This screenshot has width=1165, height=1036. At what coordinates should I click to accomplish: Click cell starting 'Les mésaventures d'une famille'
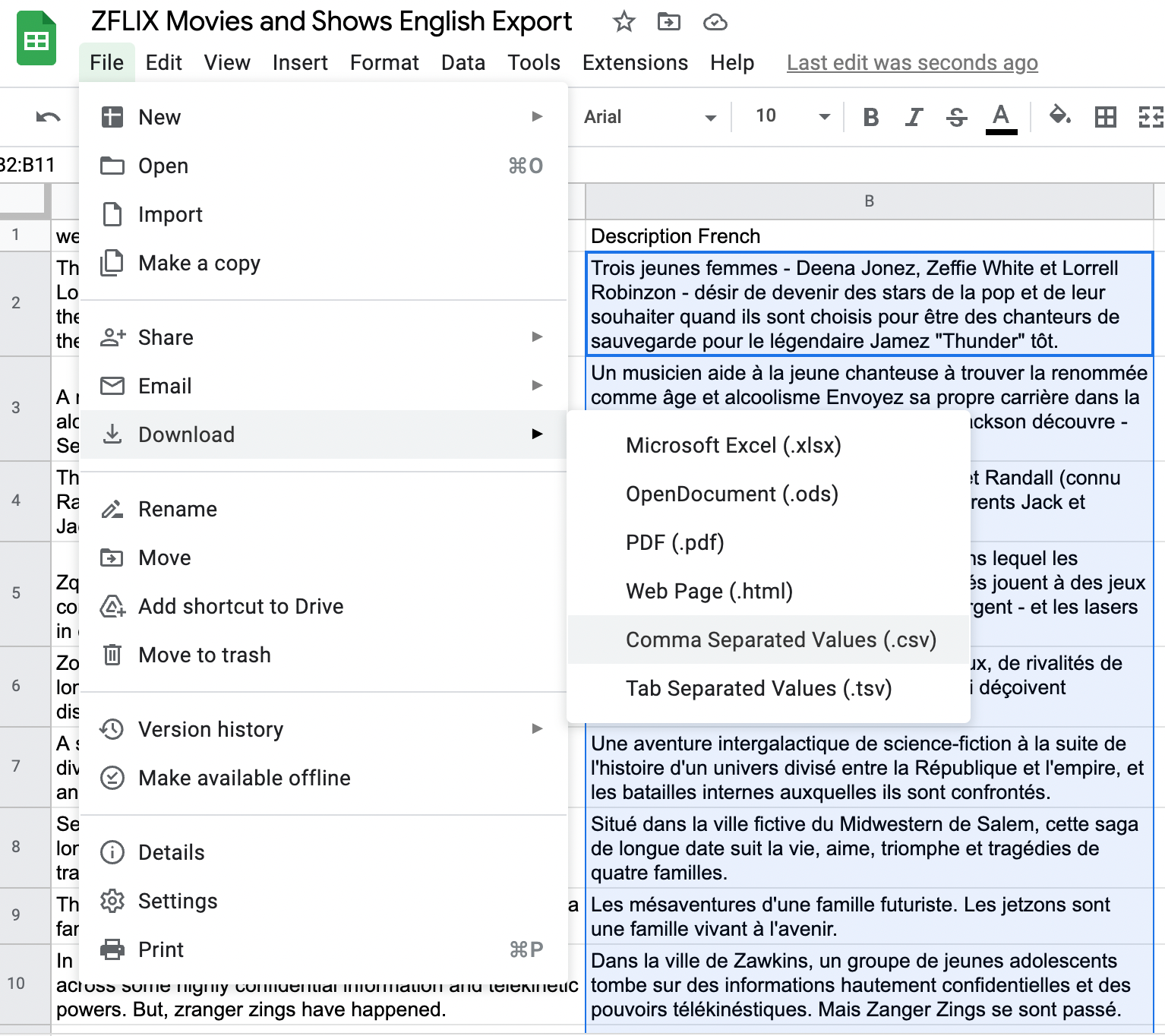[x=870, y=916]
